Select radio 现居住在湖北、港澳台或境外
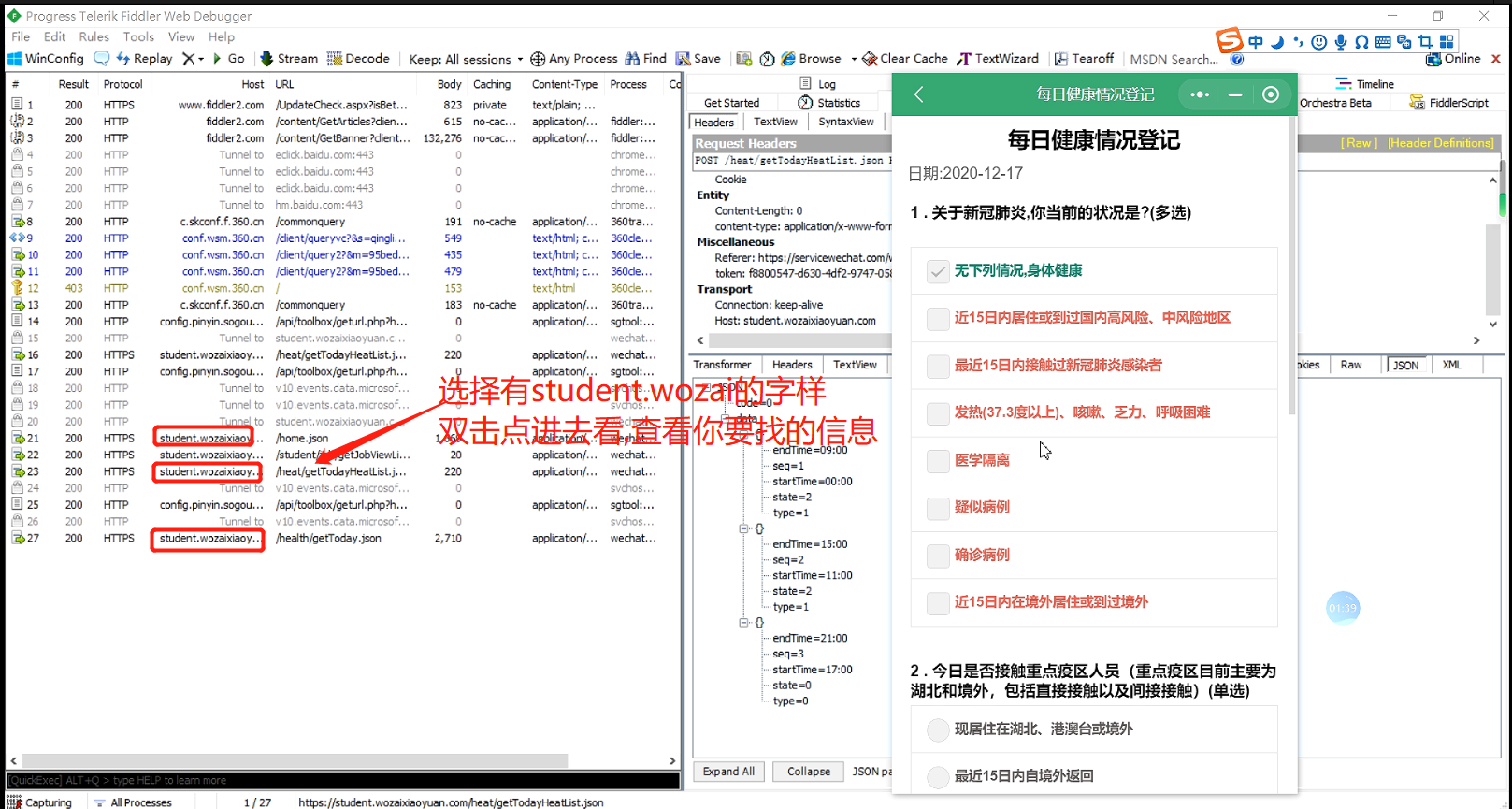 (x=938, y=730)
